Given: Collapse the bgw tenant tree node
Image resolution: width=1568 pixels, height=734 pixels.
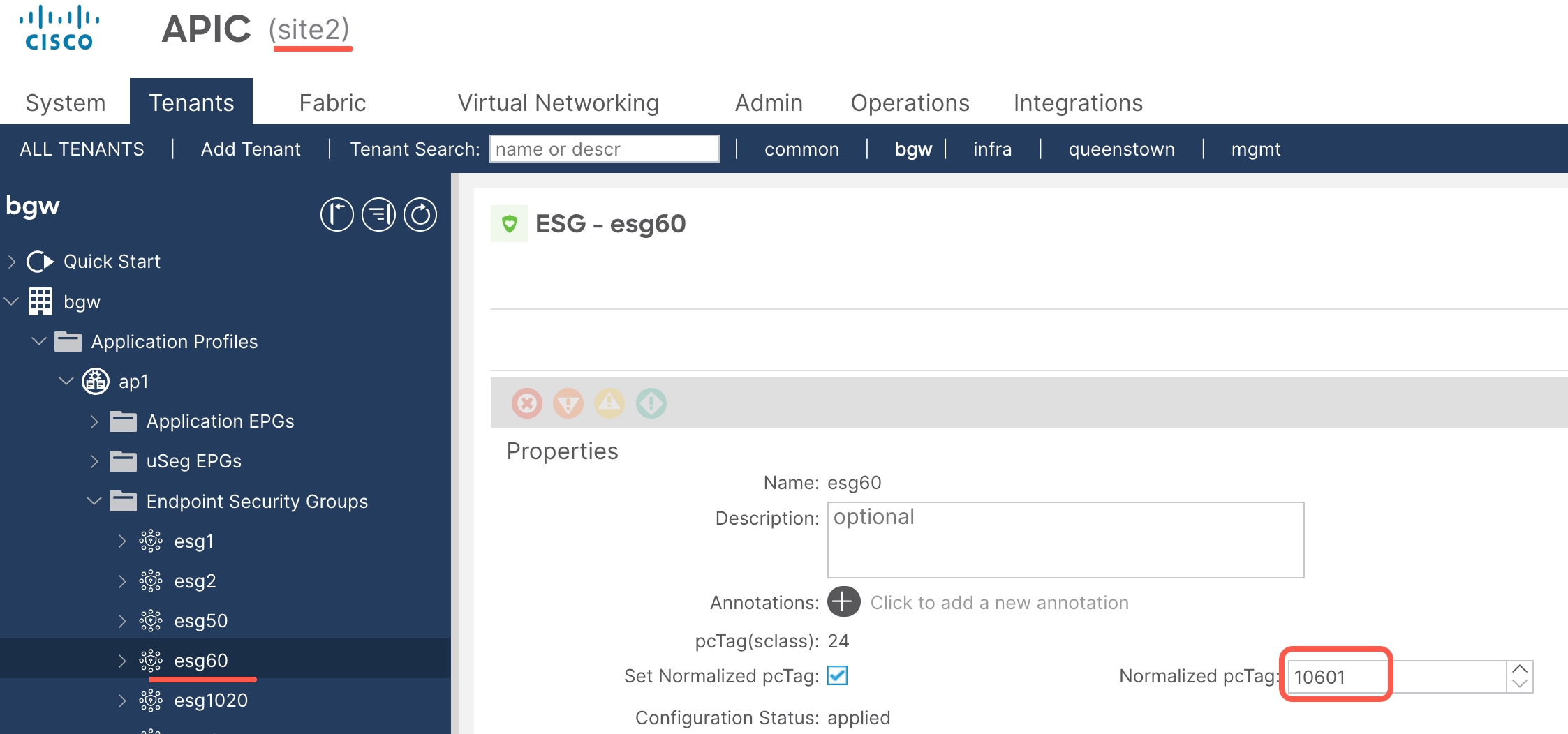Looking at the screenshot, I should 11,301.
